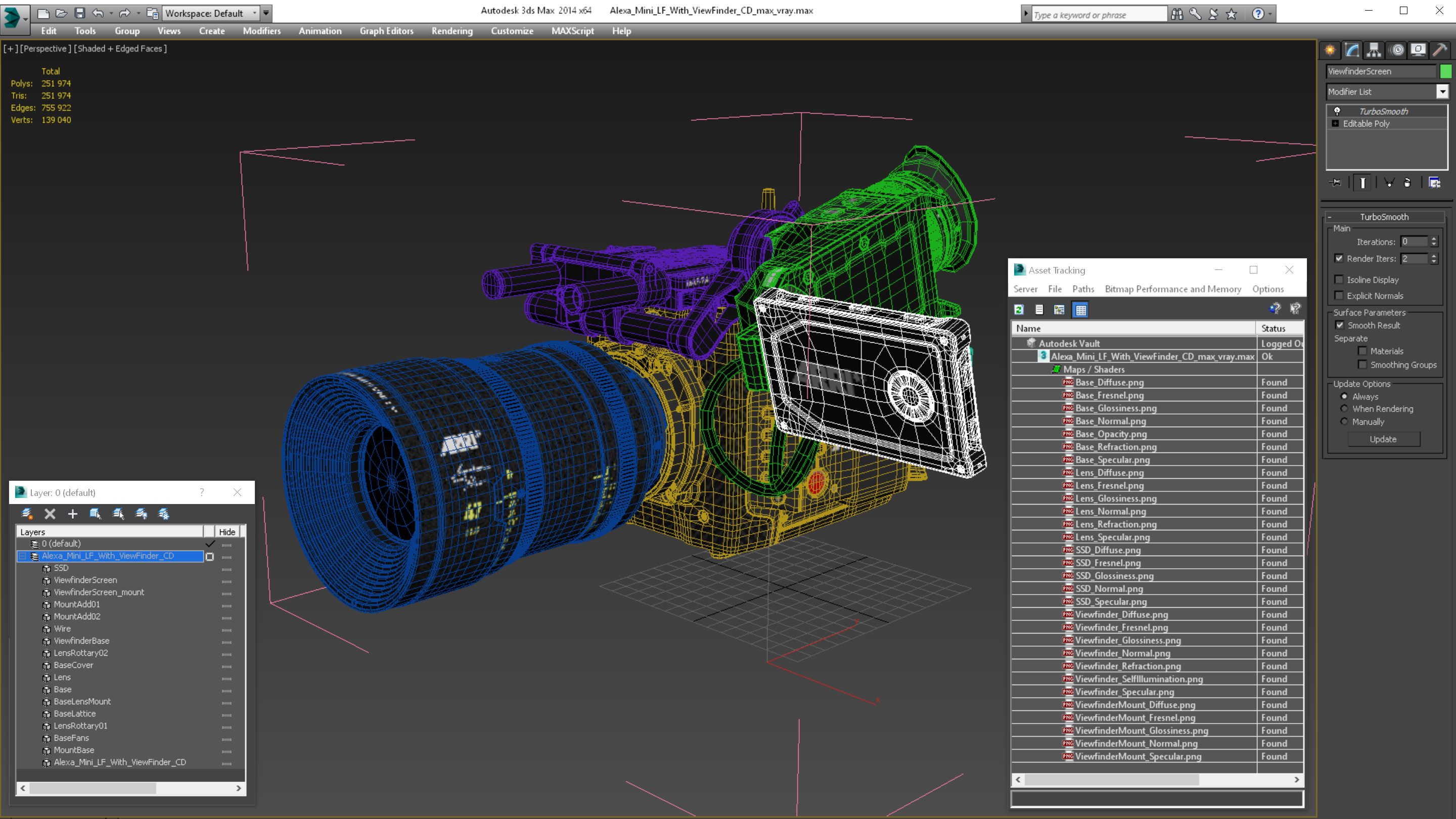Image resolution: width=1456 pixels, height=819 pixels.
Task: Click Create New Layer icon
Action: [27, 513]
